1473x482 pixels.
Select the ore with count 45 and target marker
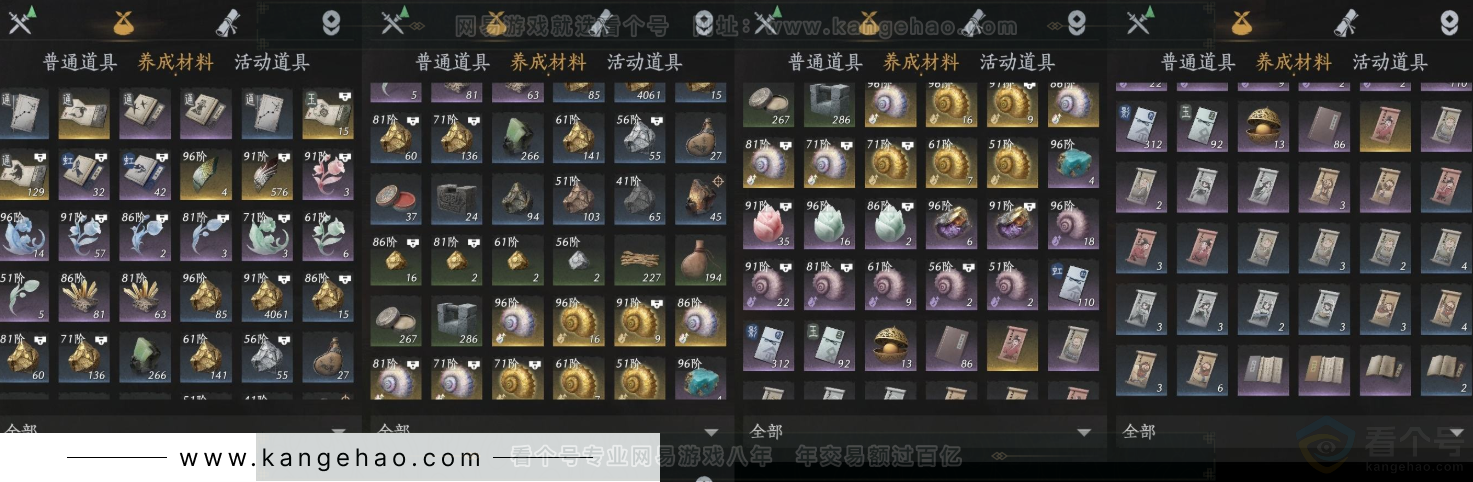(x=700, y=198)
